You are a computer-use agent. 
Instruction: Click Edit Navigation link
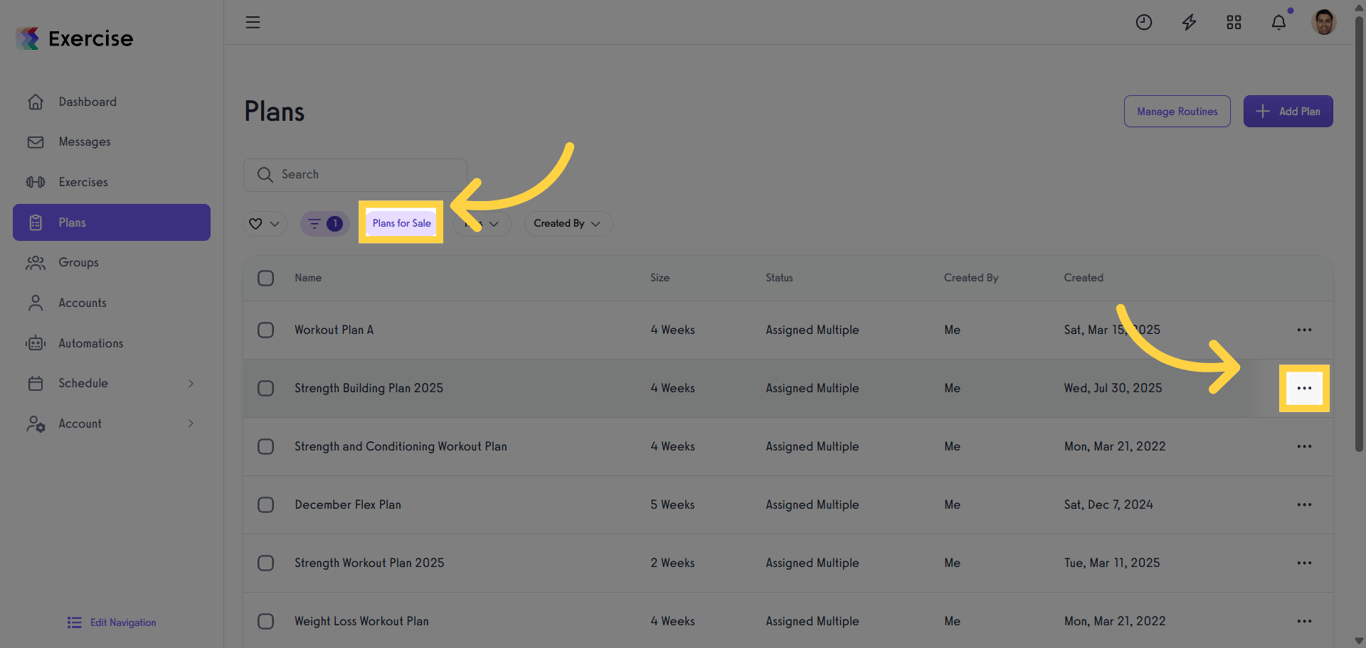(111, 622)
